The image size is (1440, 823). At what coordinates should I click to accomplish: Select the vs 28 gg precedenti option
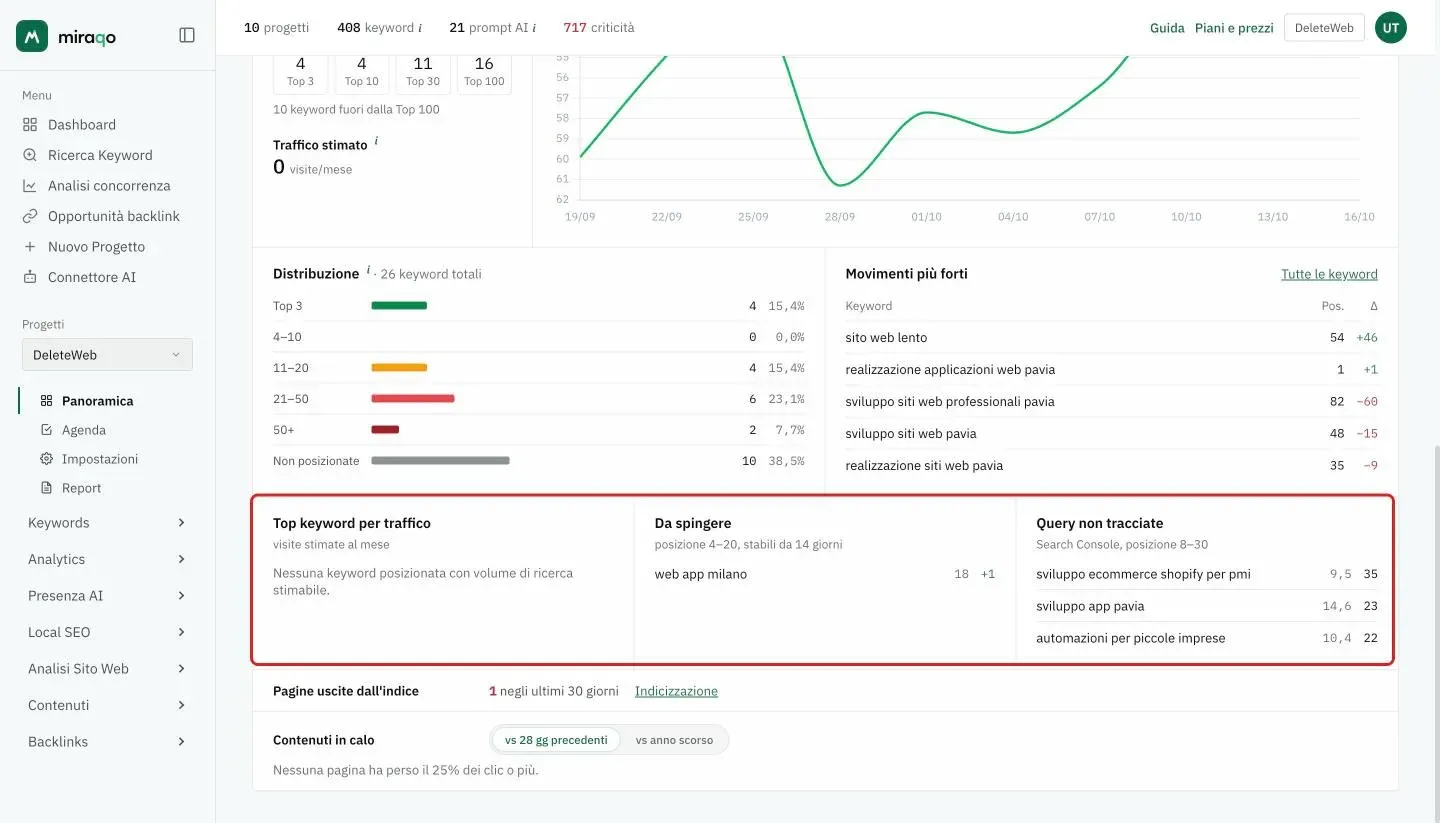pos(556,740)
